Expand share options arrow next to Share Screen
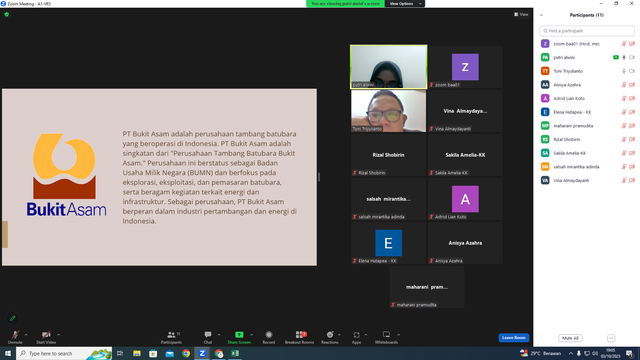This screenshot has width=640, height=360. tap(251, 335)
